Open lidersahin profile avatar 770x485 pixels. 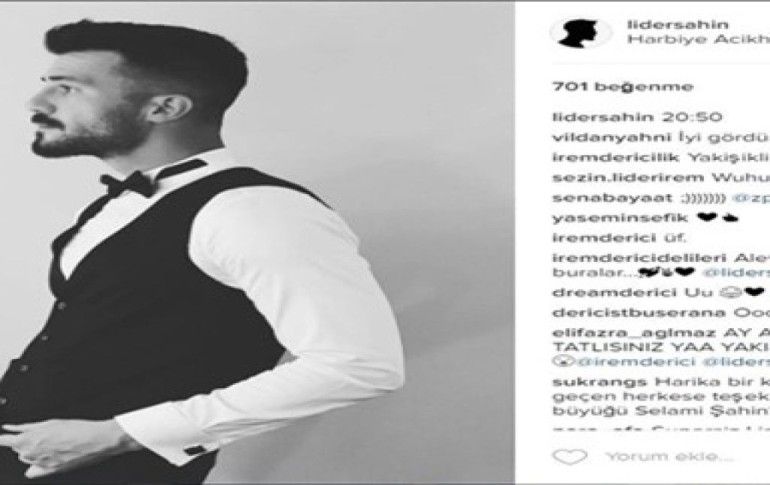[581, 33]
